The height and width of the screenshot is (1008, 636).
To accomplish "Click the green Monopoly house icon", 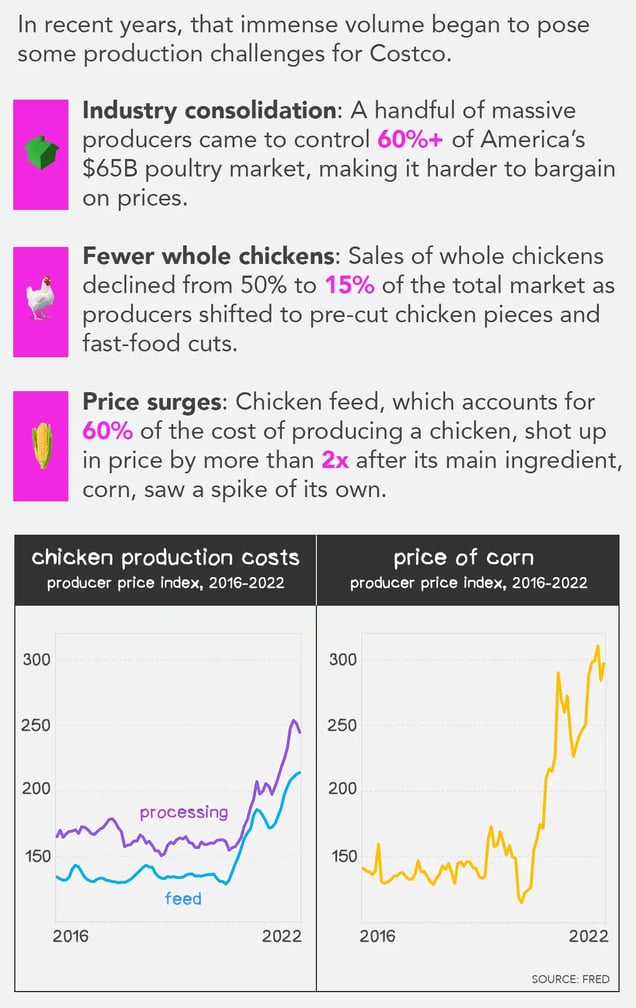I will [x=41, y=152].
